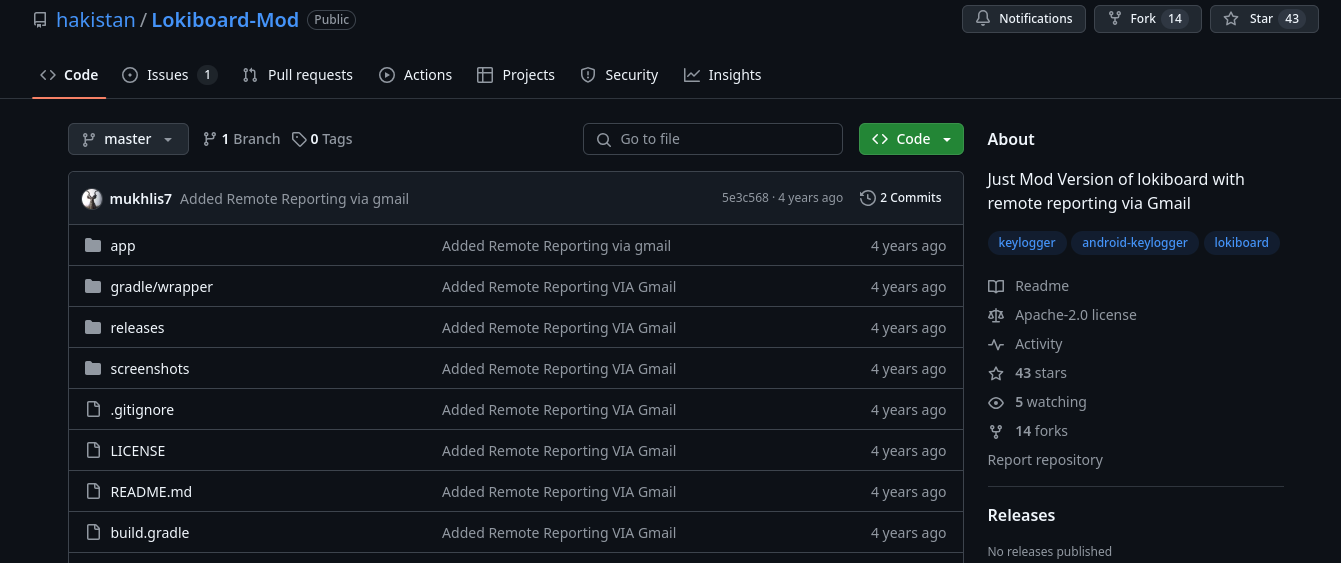Click the tag icon beside 0 Tags

point(299,139)
